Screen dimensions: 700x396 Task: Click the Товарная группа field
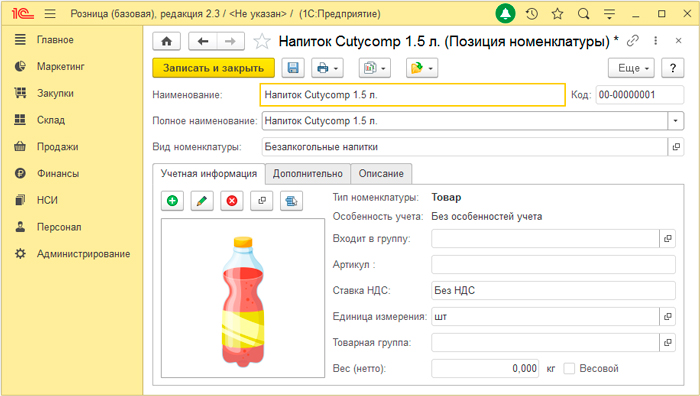point(545,342)
